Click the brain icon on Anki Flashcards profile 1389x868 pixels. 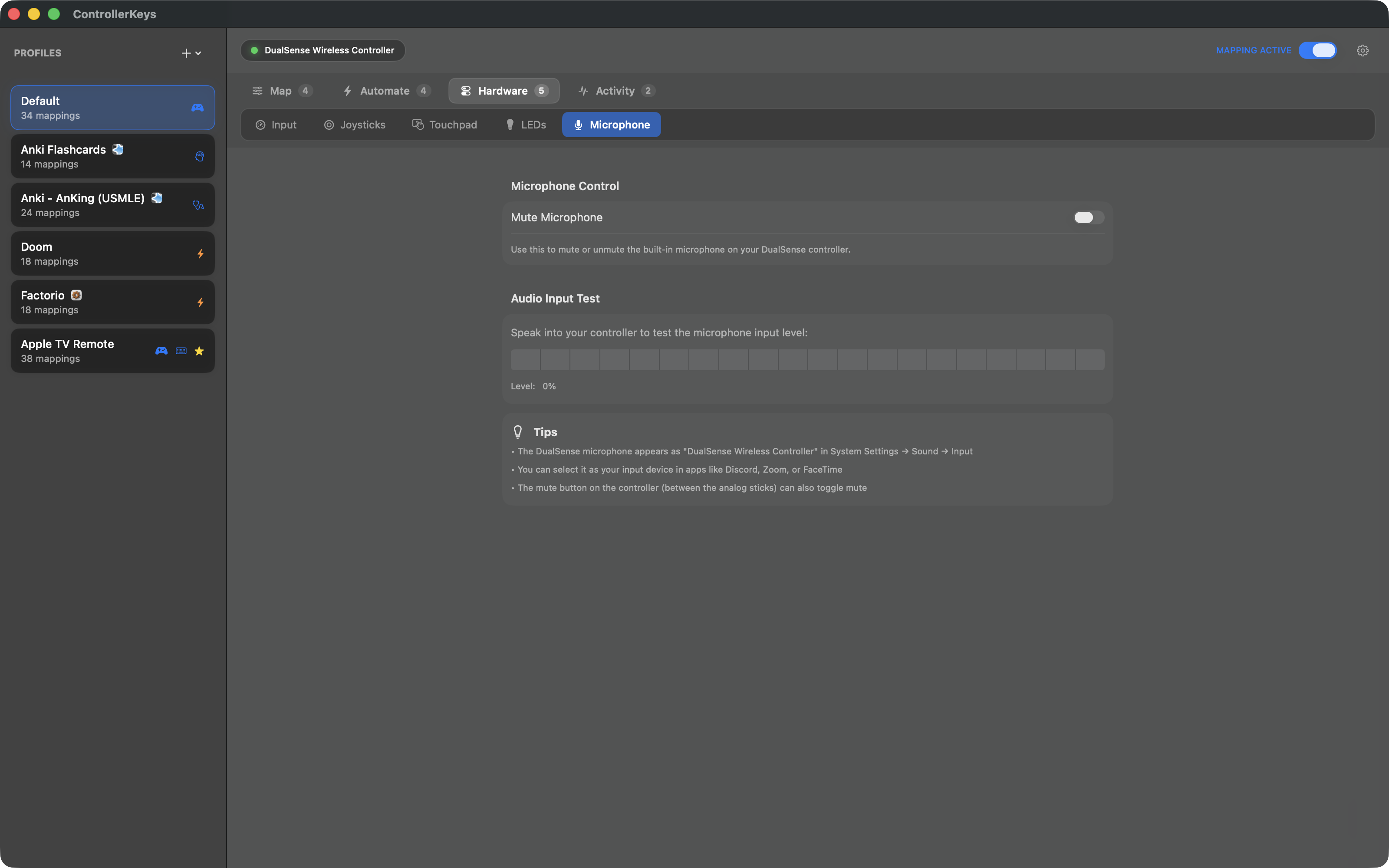[199, 157]
